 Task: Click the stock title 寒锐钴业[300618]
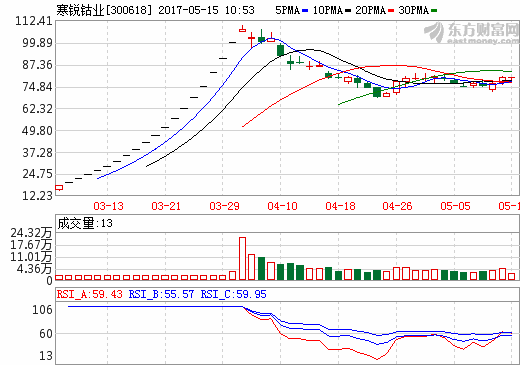[104, 10]
